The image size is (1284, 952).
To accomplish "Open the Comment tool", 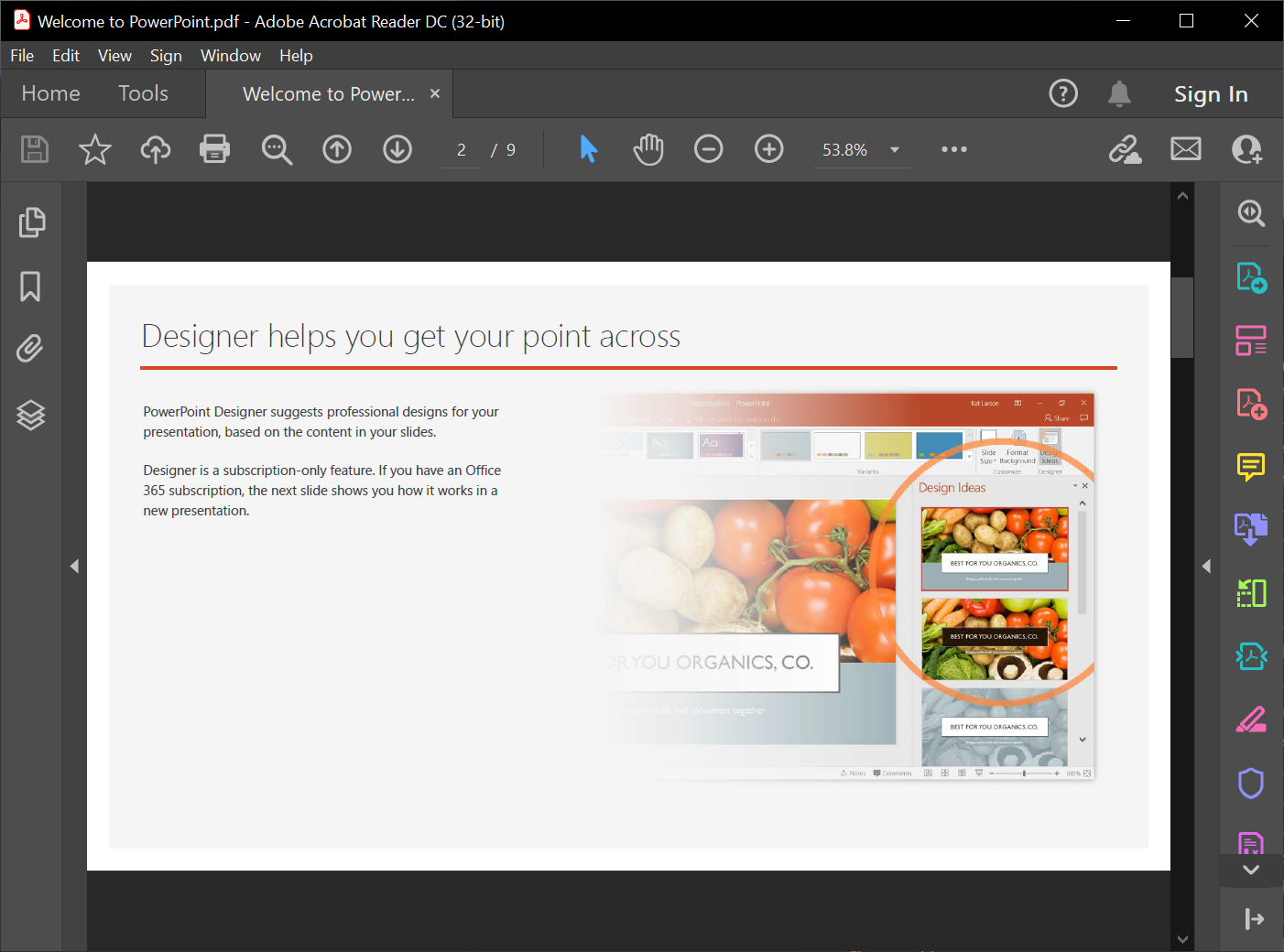I will pyautogui.click(x=1251, y=467).
